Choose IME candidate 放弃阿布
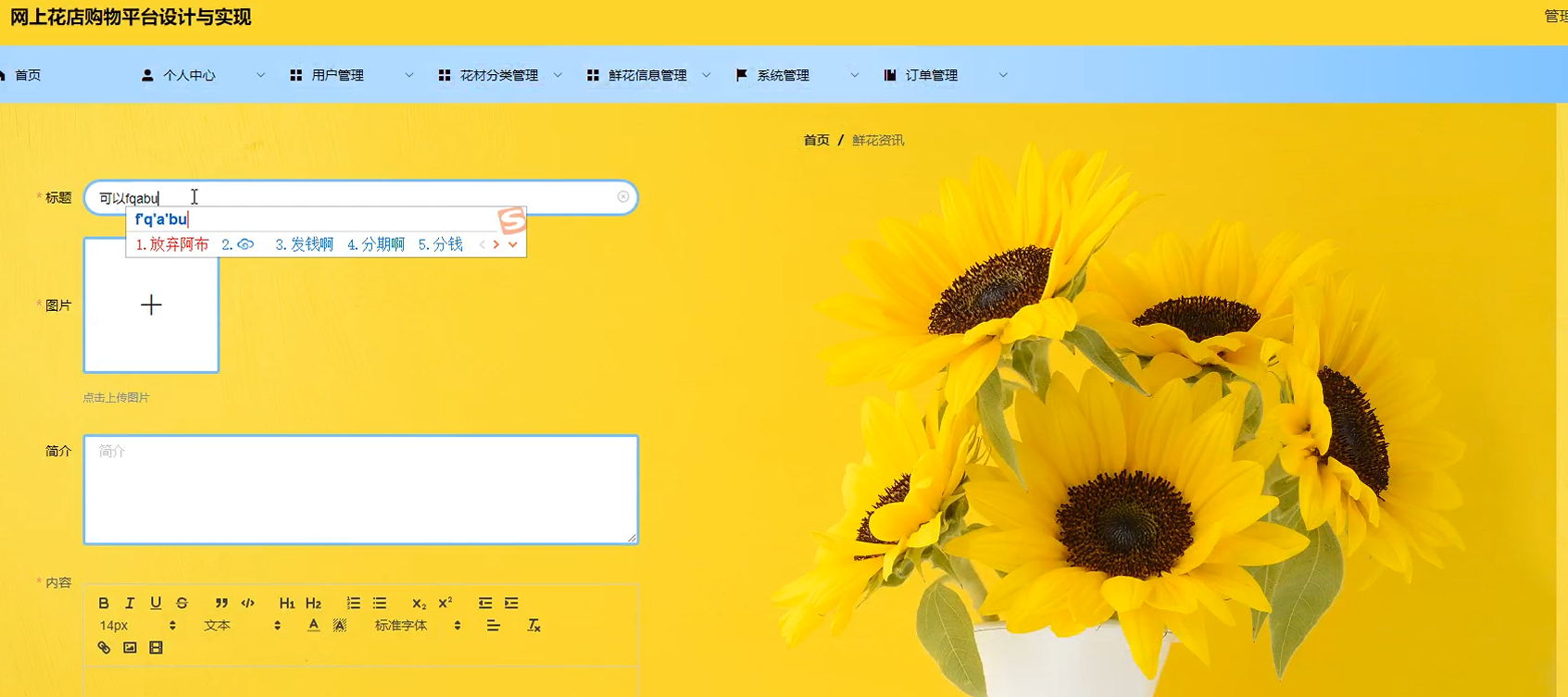Image resolution: width=1568 pixels, height=697 pixels. tap(172, 244)
